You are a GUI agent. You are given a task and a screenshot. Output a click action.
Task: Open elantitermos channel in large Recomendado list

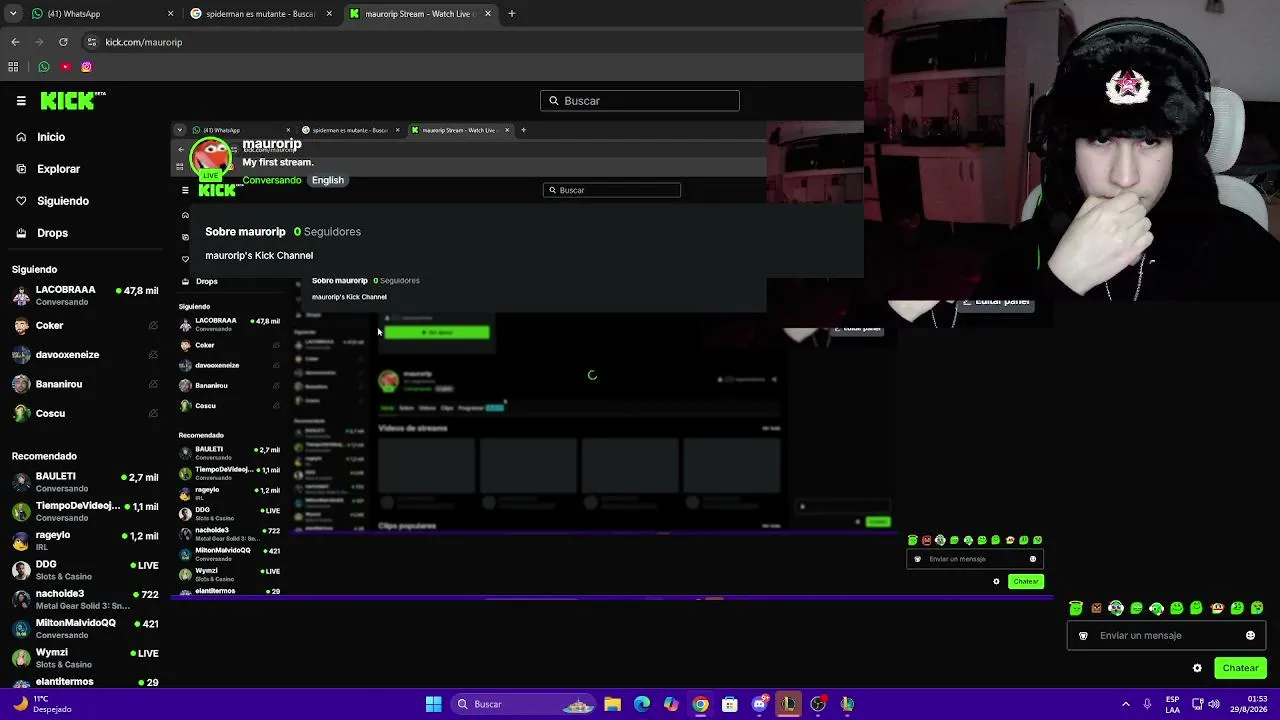click(x=85, y=682)
